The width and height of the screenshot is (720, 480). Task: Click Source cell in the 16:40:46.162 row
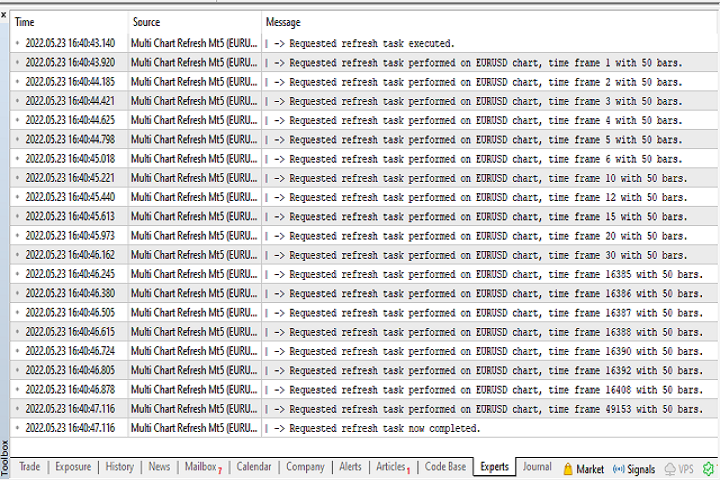pos(194,255)
